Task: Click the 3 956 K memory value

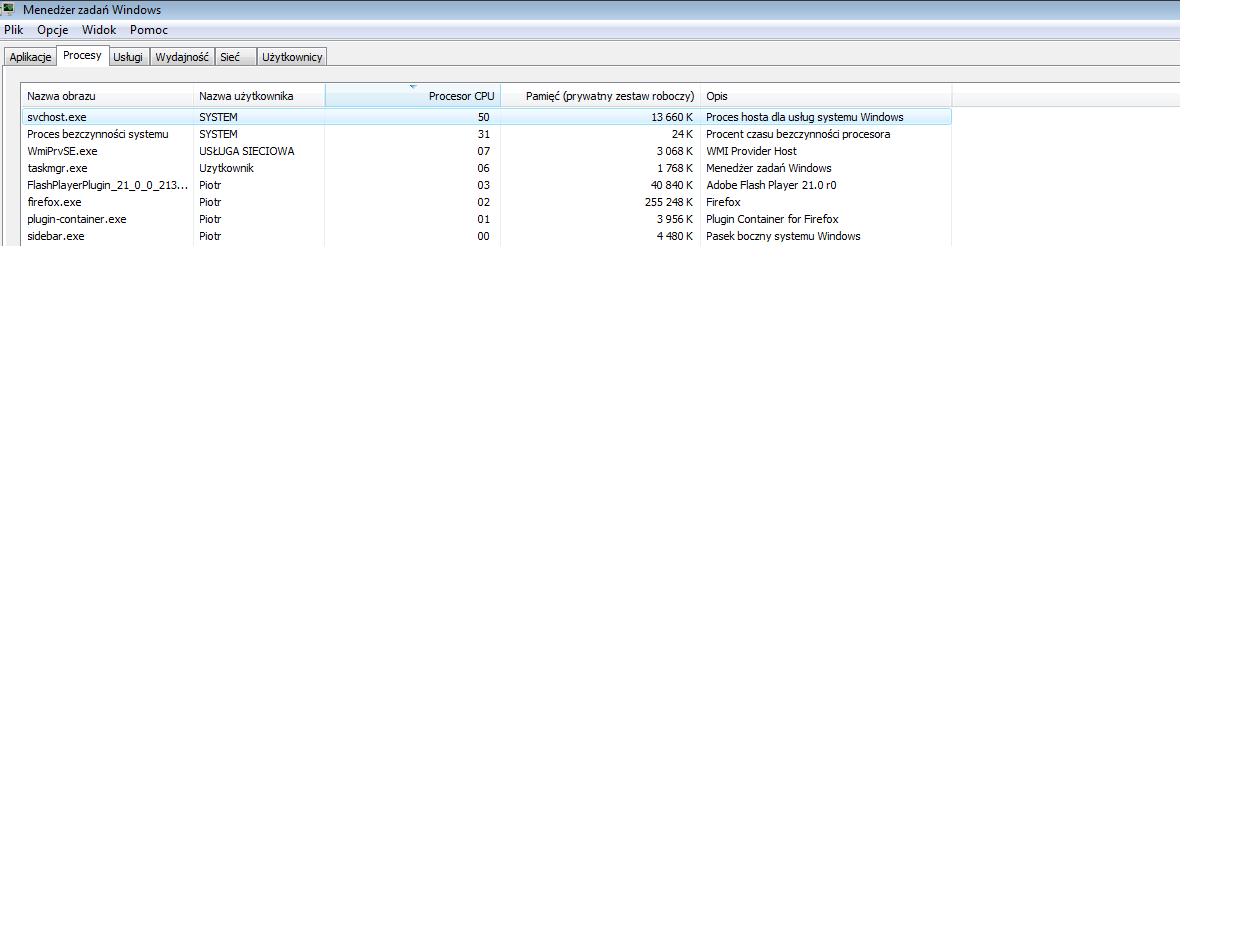Action: 675,219
